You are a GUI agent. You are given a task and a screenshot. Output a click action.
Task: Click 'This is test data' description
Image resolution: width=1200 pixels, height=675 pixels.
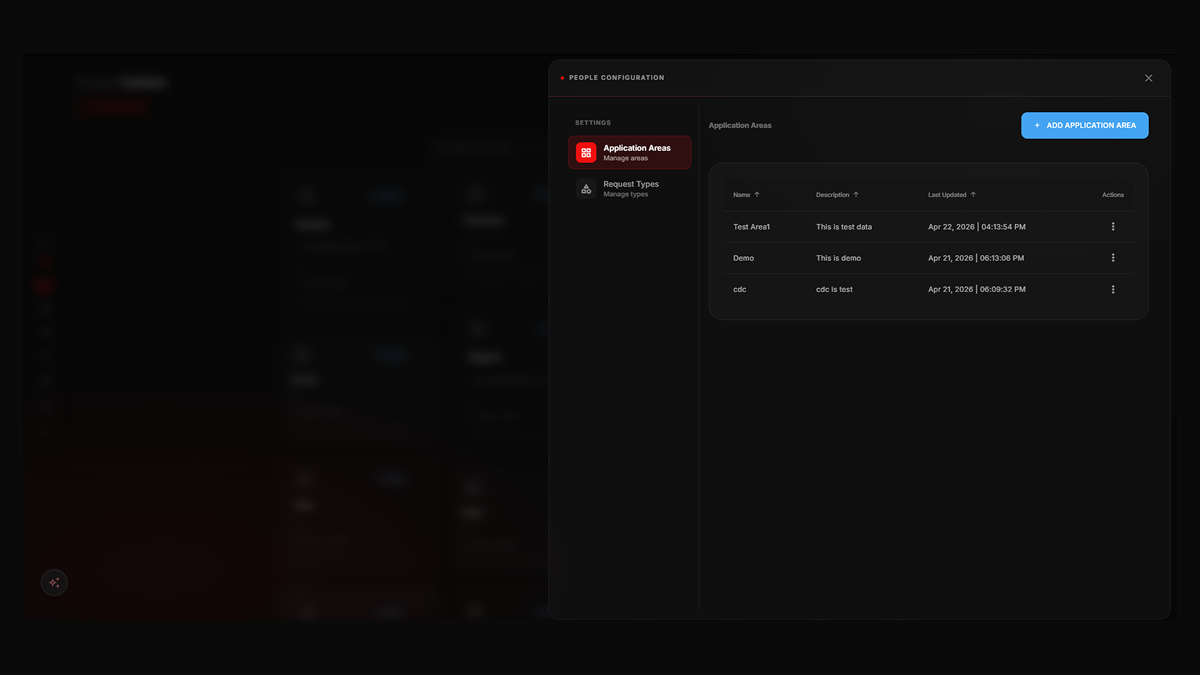(x=844, y=227)
